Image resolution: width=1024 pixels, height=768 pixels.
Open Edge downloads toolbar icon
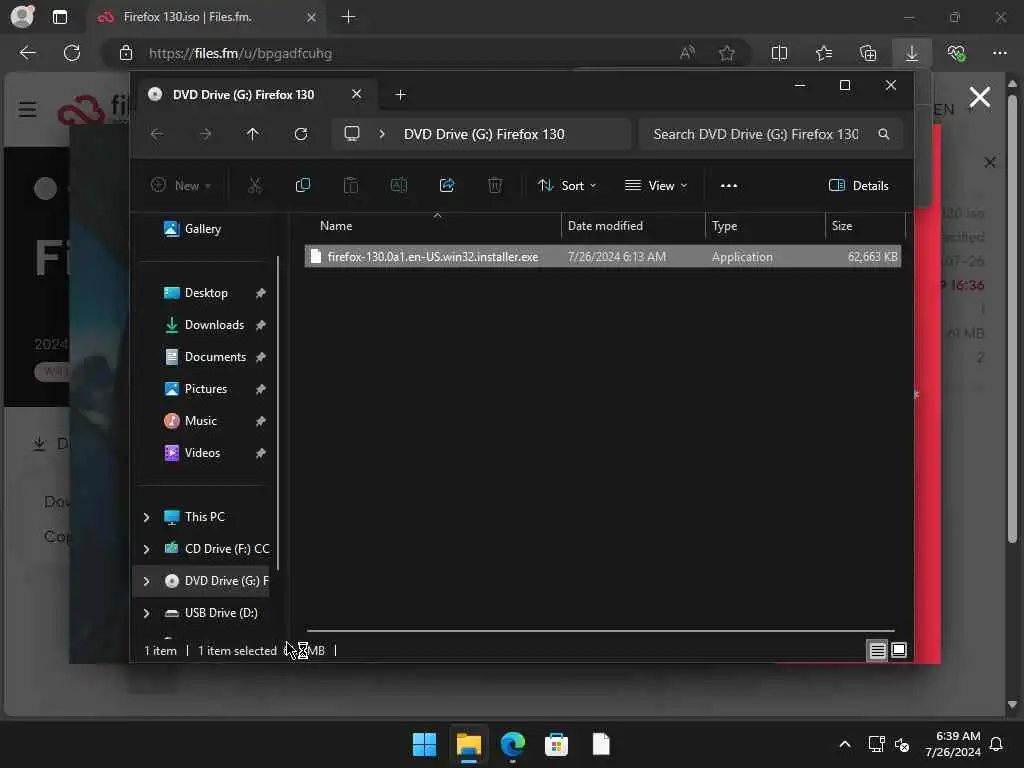[x=912, y=53]
